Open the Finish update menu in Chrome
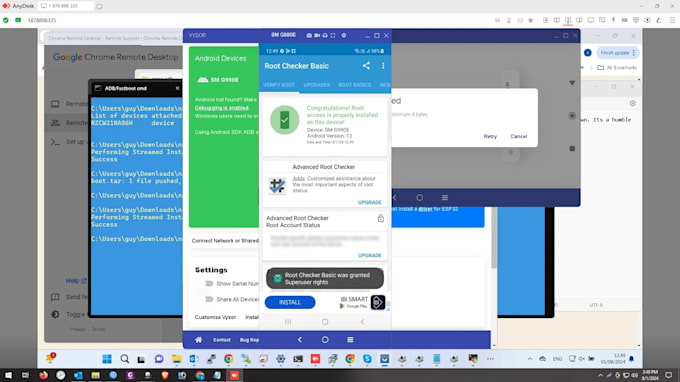680x382 pixels. [x=616, y=53]
